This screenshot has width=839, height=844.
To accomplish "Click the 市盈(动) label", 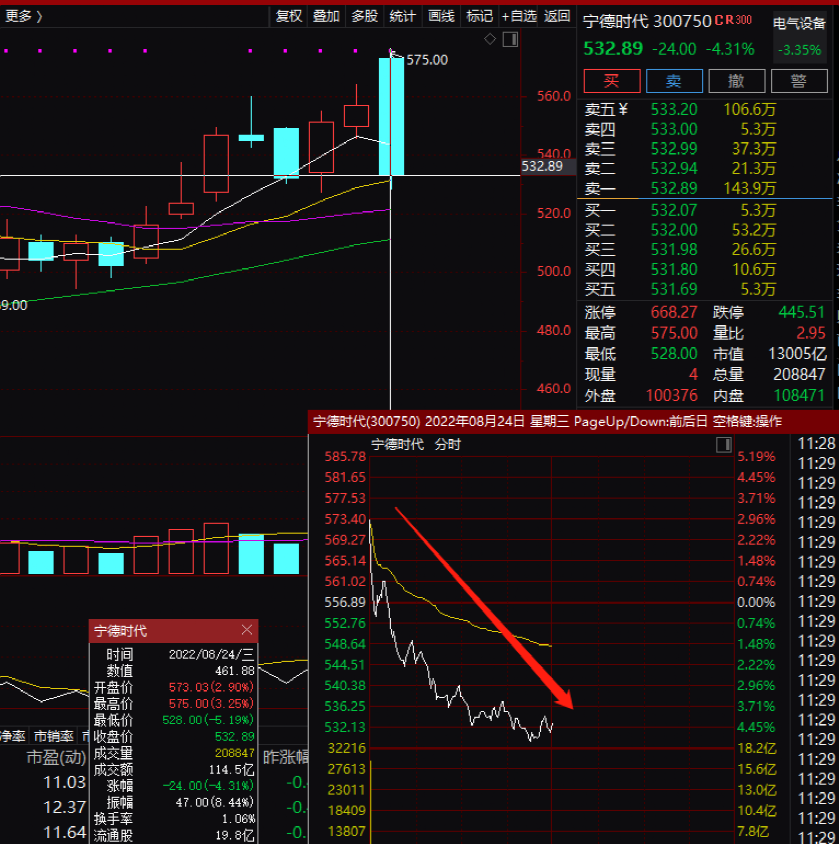I will click(x=57, y=757).
